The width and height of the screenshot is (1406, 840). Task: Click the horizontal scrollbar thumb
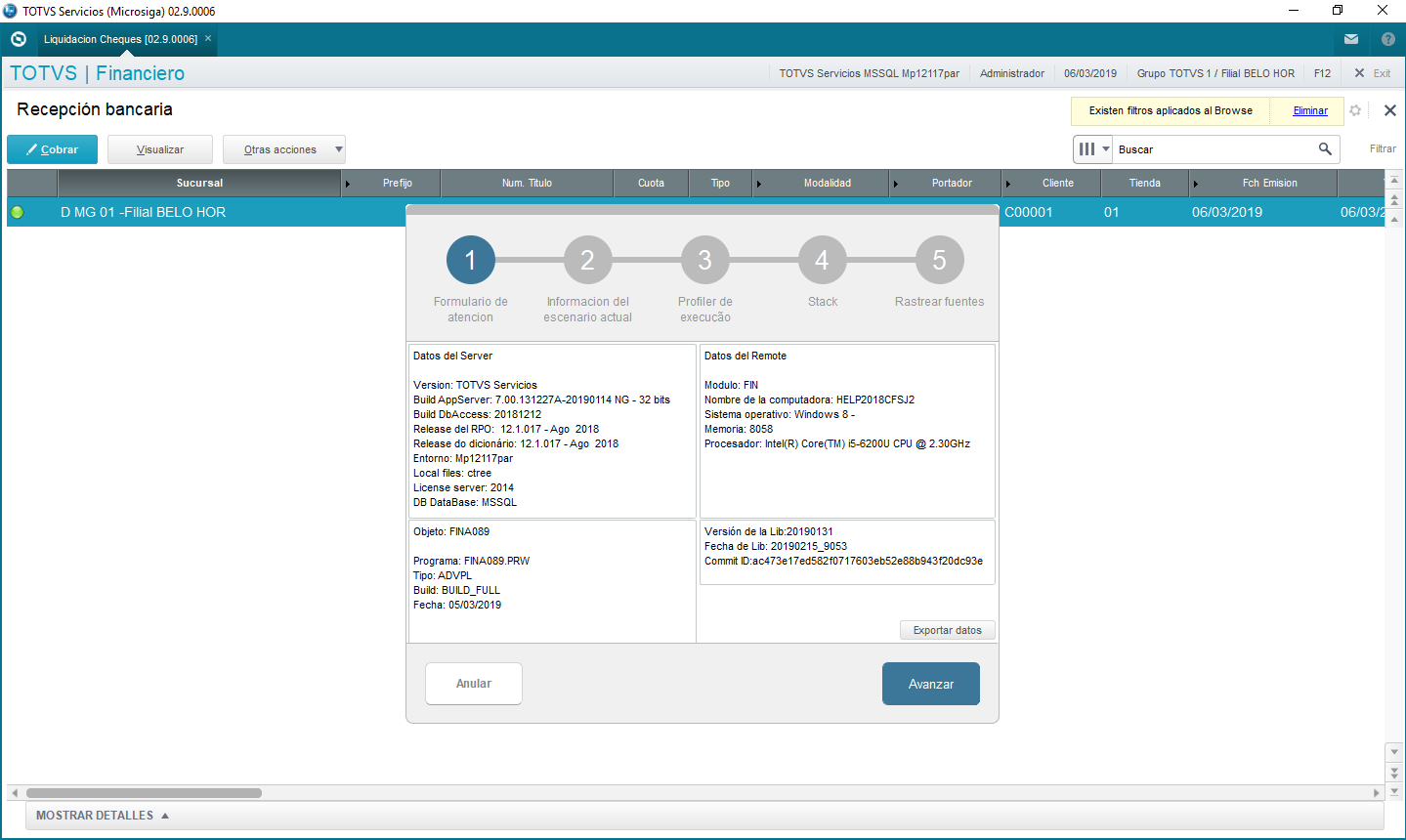pyautogui.click(x=144, y=793)
